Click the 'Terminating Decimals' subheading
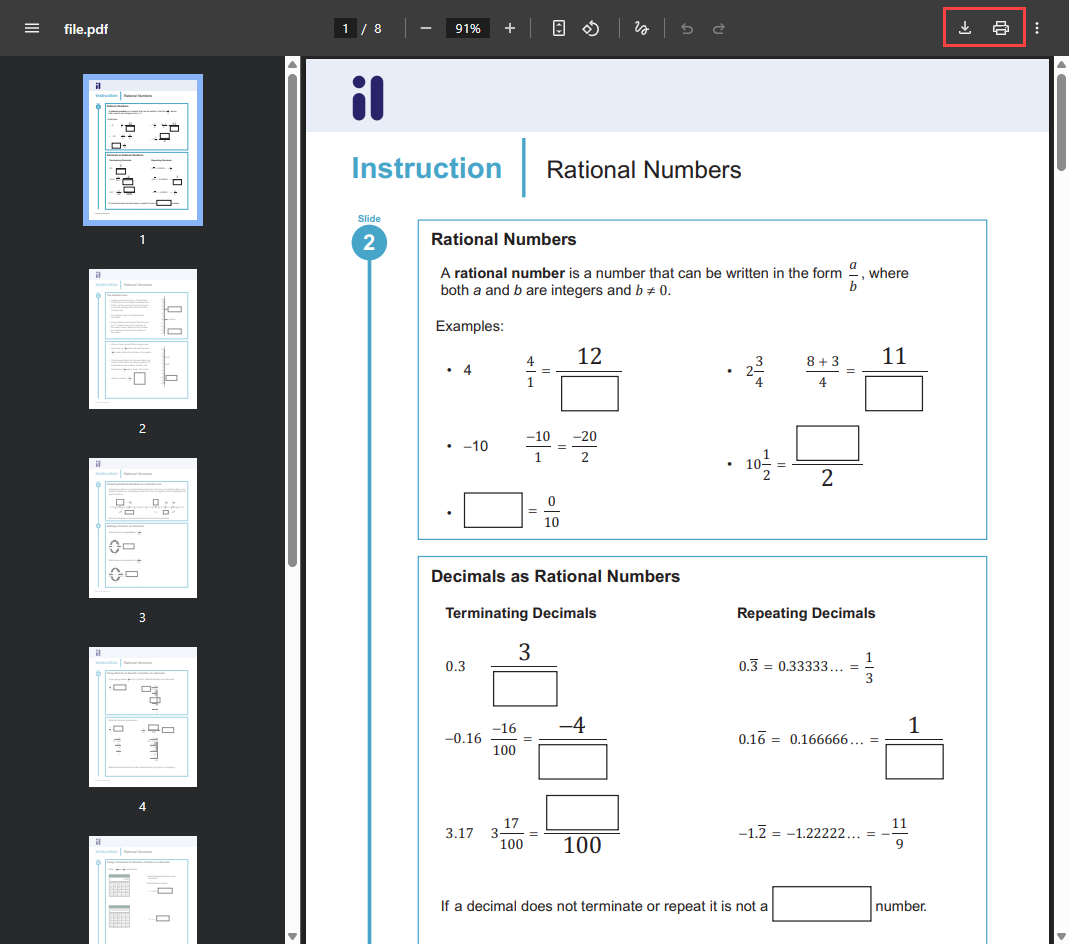1069x944 pixels. click(x=521, y=613)
